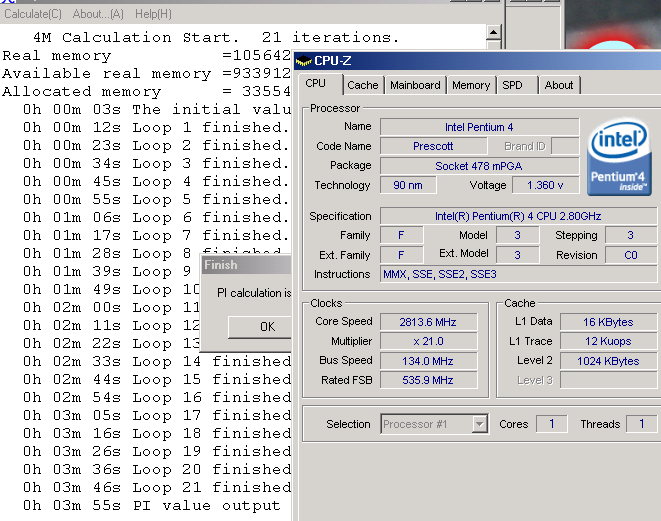This screenshot has width=661, height=521.
Task: Click the Threads value field
Action: click(x=642, y=424)
